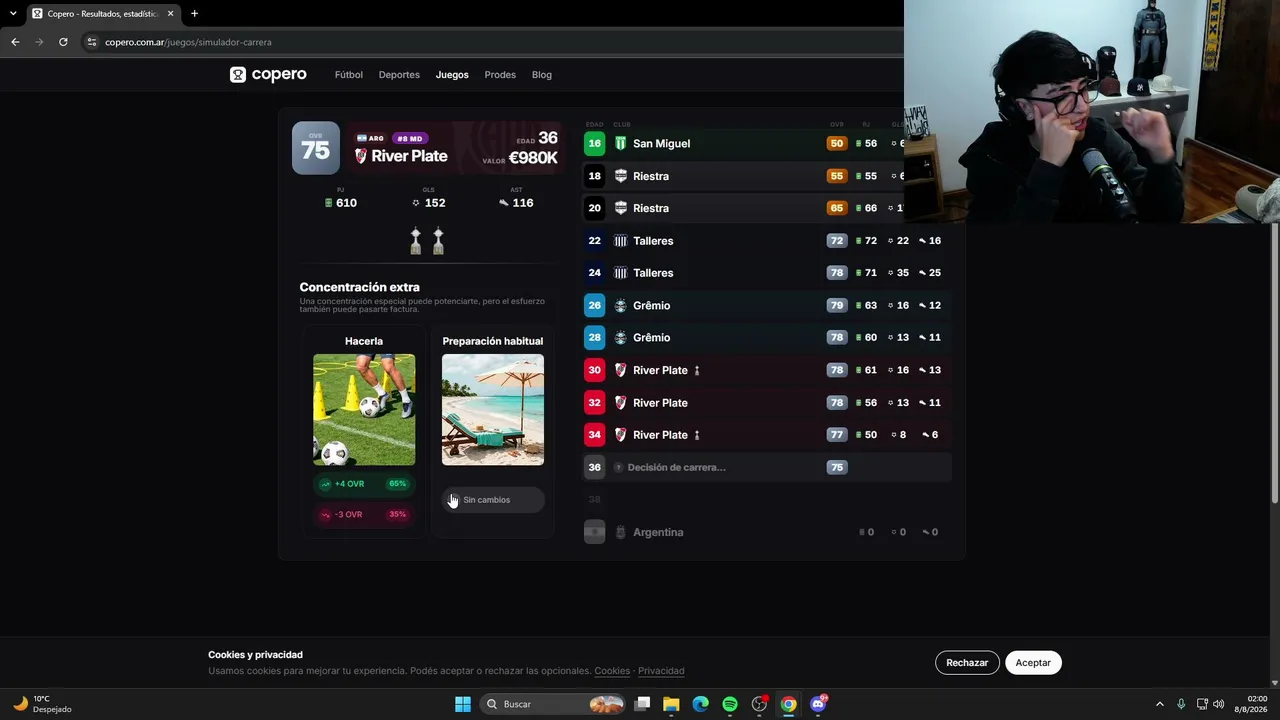Close the Copero browser tab
This screenshot has height=720, width=1280.
(x=171, y=13)
